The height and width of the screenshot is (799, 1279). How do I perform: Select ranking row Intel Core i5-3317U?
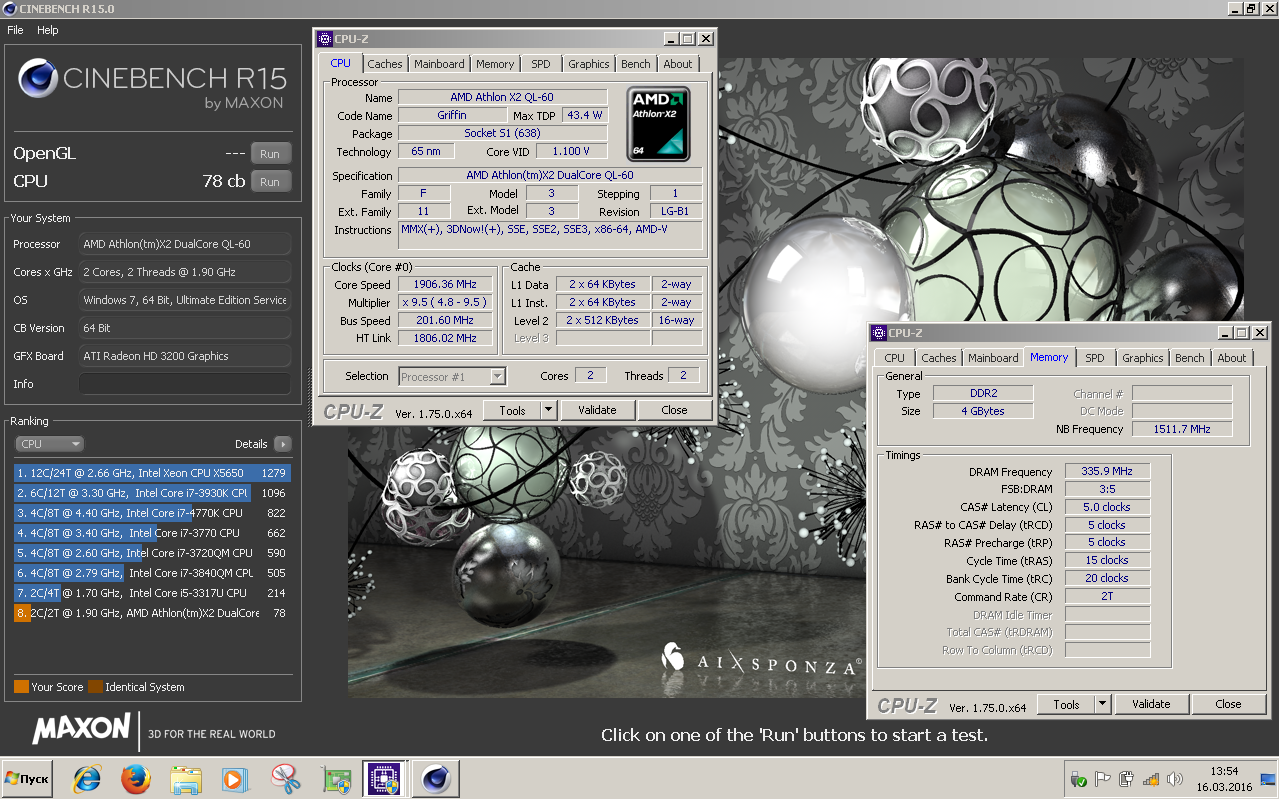pos(152,593)
